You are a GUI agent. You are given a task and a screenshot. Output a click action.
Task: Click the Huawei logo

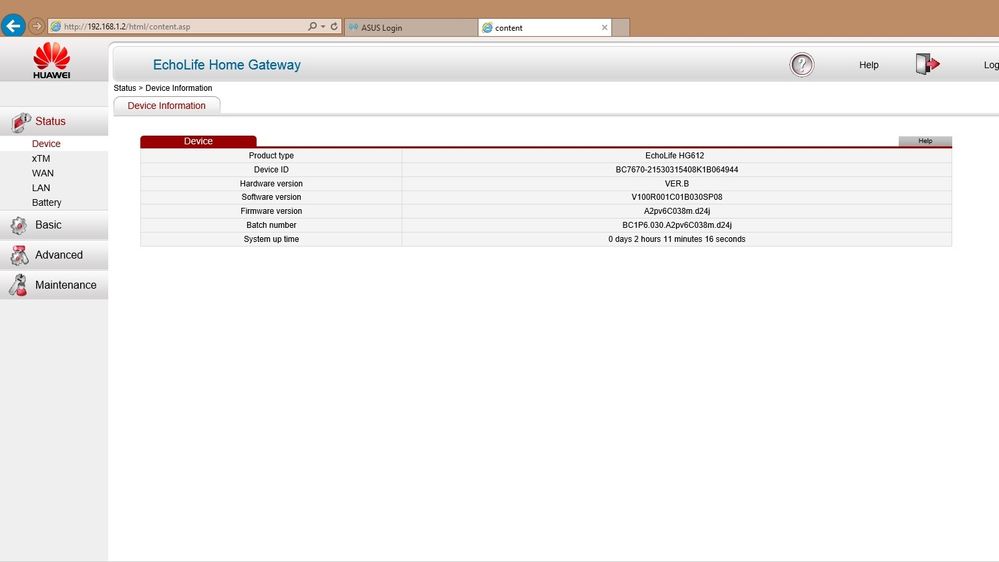coord(52,61)
